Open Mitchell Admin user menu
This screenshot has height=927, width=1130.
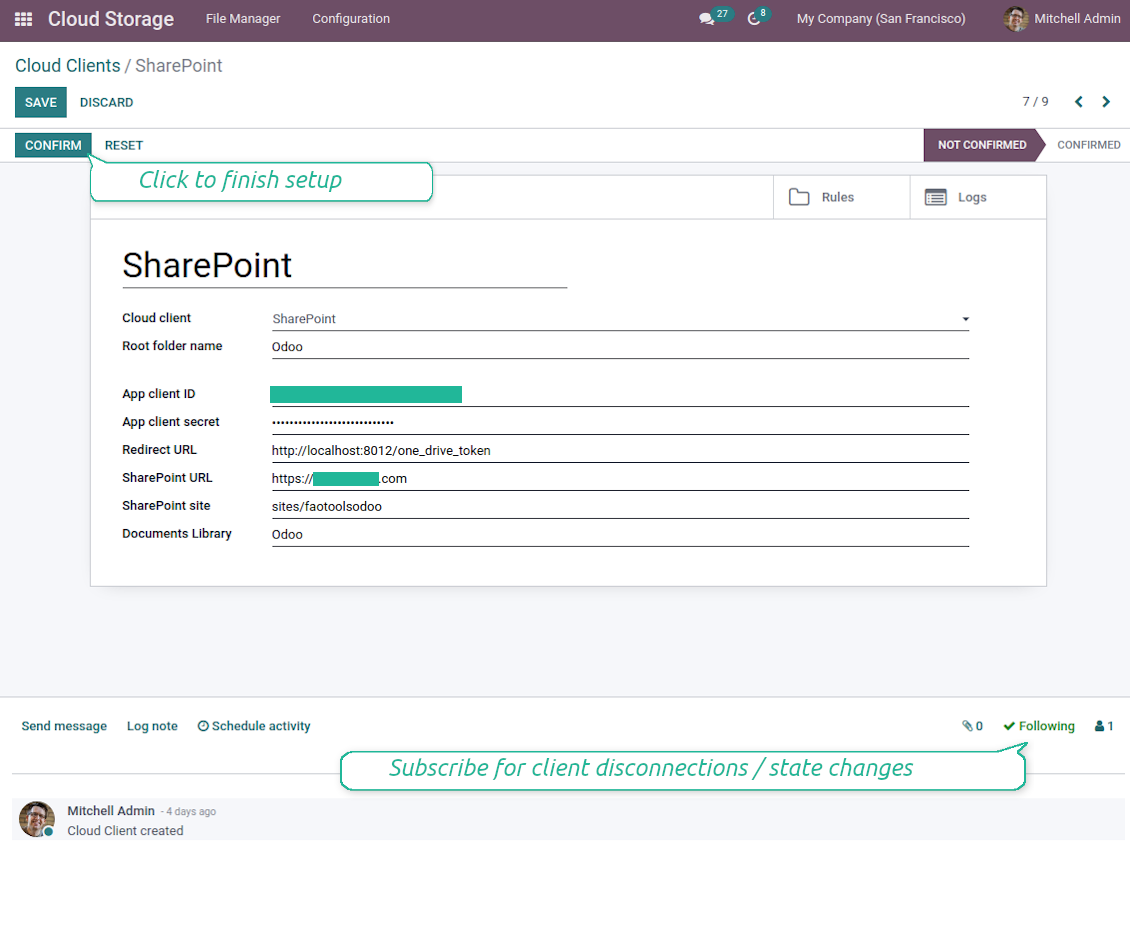pos(1062,19)
